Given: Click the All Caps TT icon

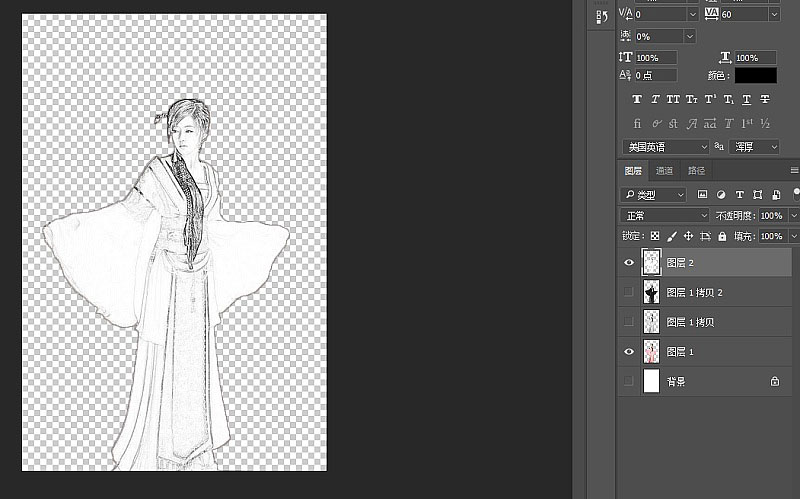Looking at the screenshot, I should point(673,99).
